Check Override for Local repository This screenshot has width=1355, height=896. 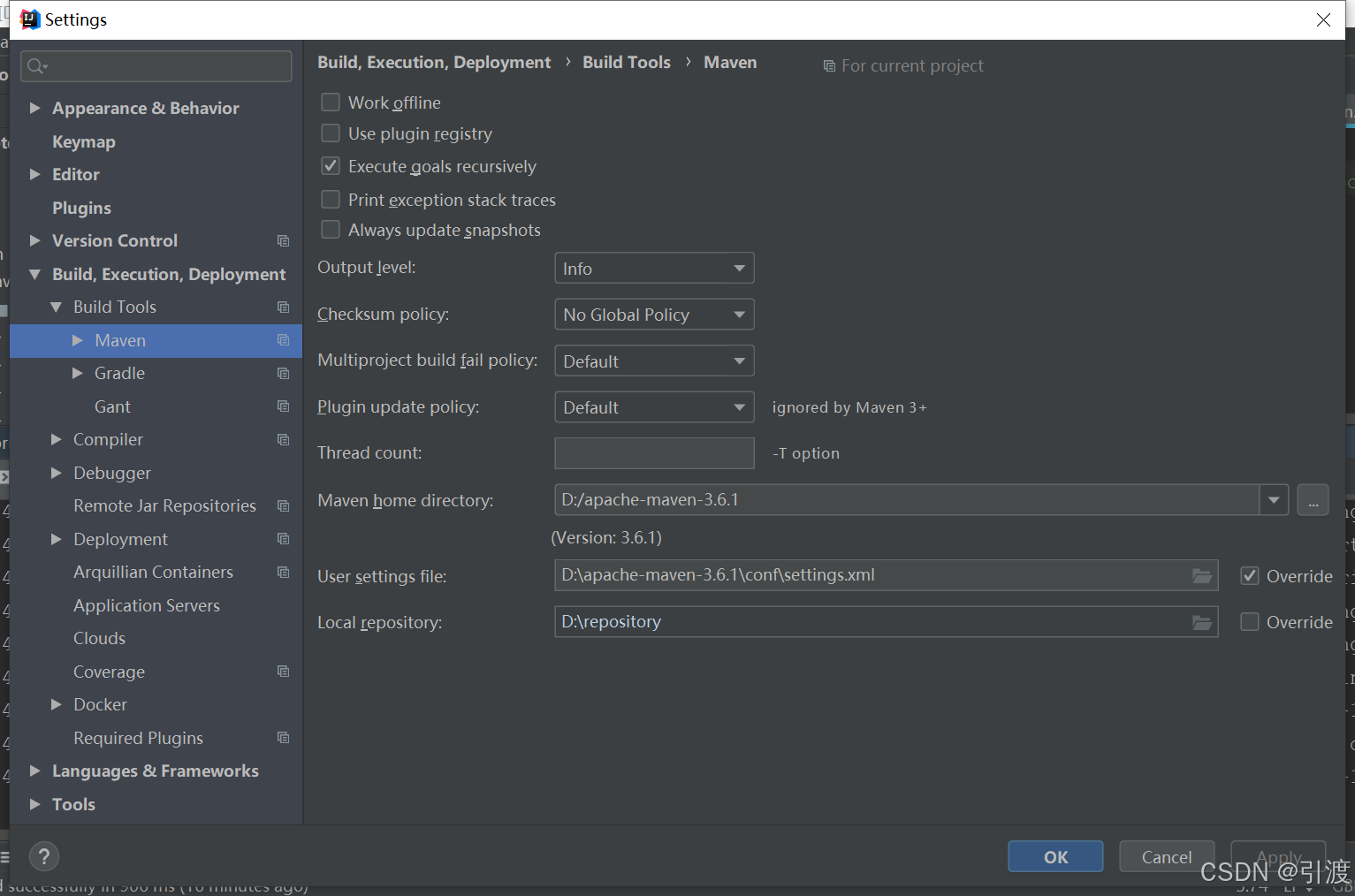click(1250, 622)
